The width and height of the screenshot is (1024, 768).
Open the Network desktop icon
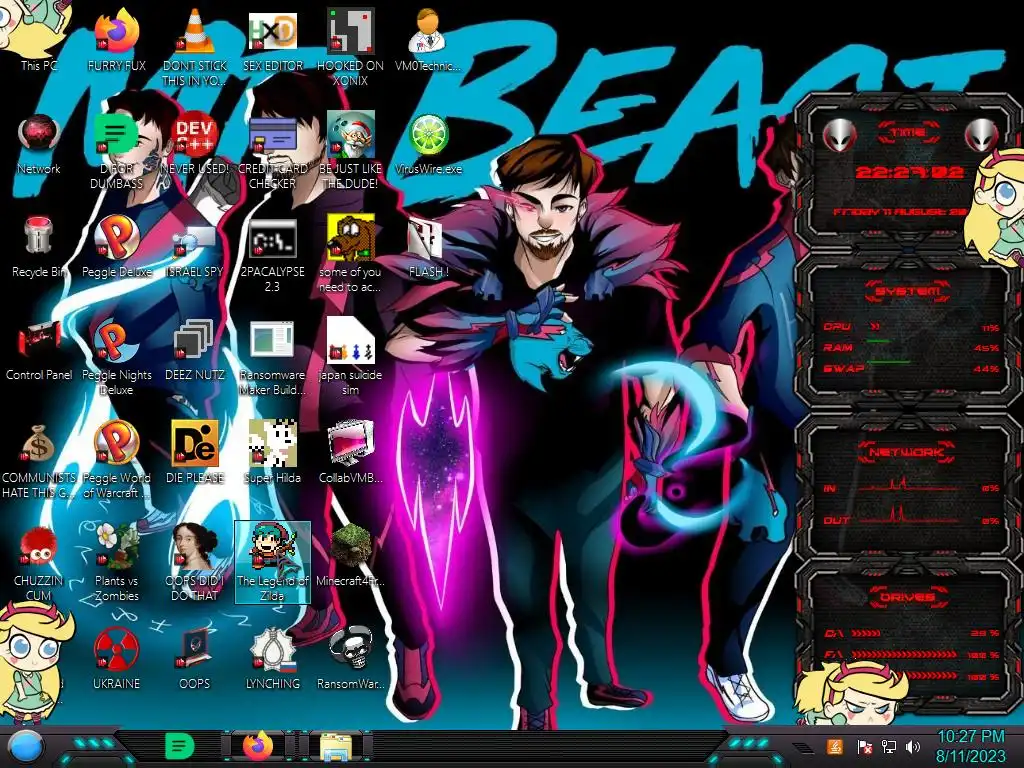coord(39,144)
